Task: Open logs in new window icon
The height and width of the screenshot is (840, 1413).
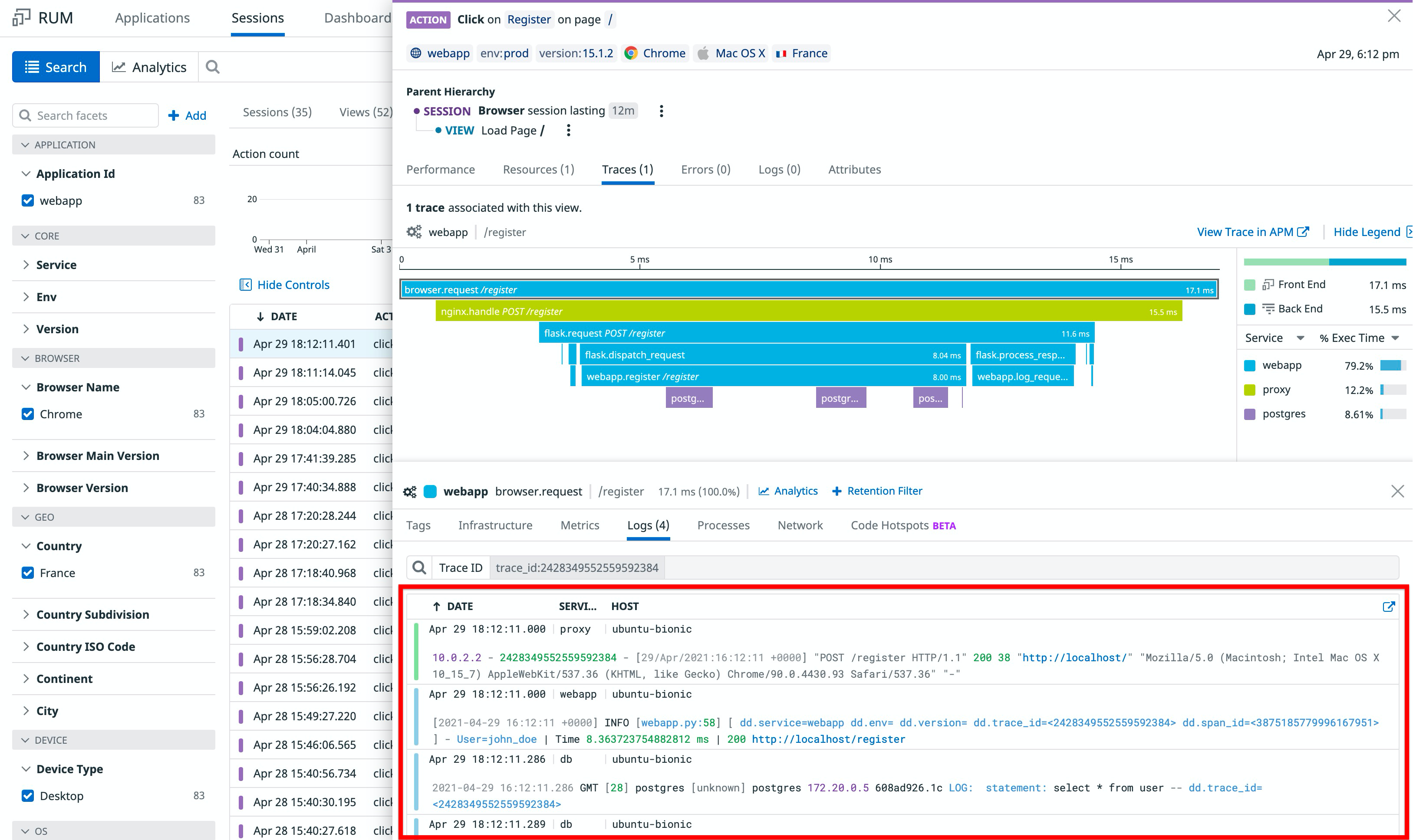Action: pyautogui.click(x=1389, y=607)
